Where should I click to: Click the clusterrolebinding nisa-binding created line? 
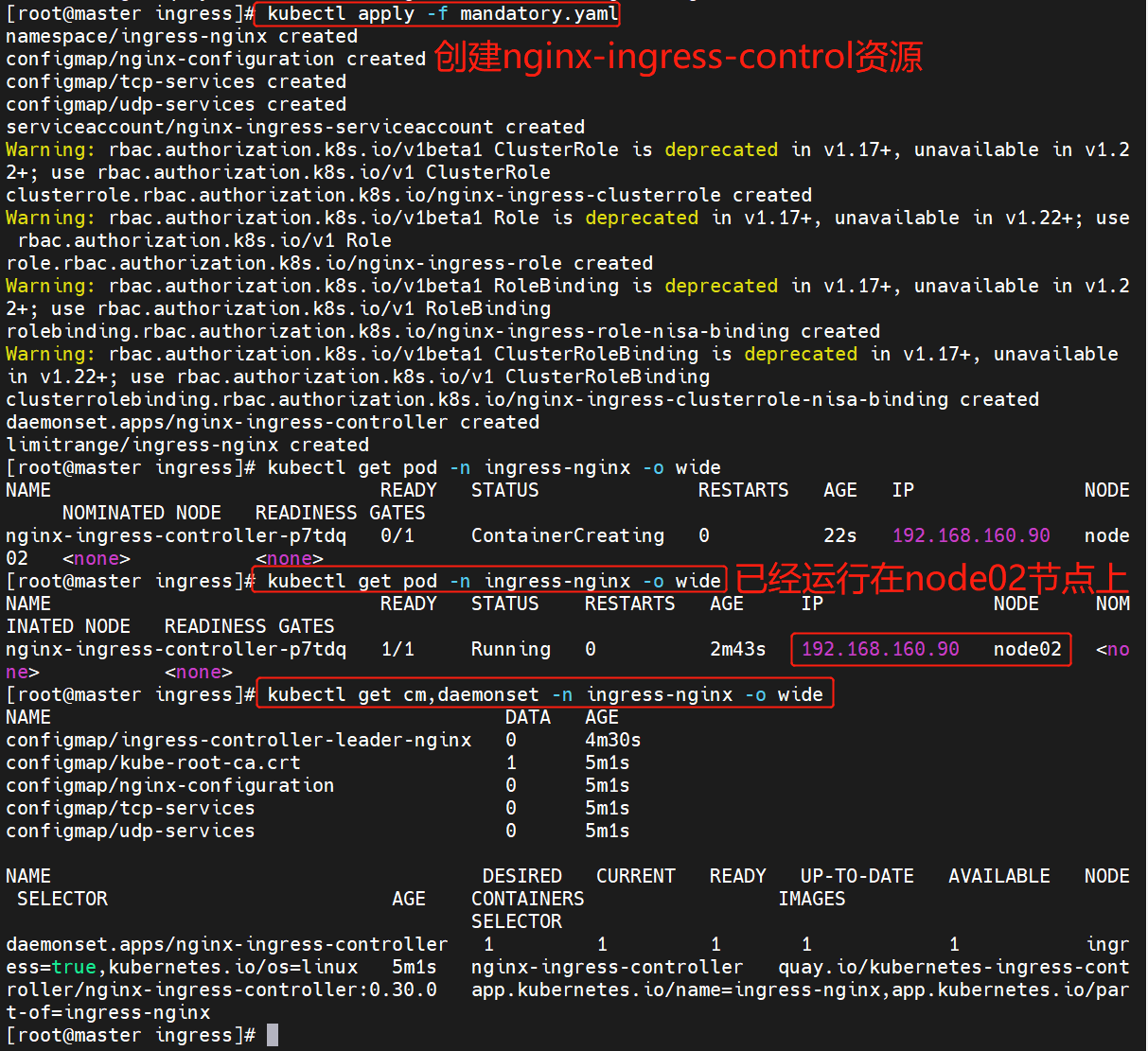pos(521,399)
